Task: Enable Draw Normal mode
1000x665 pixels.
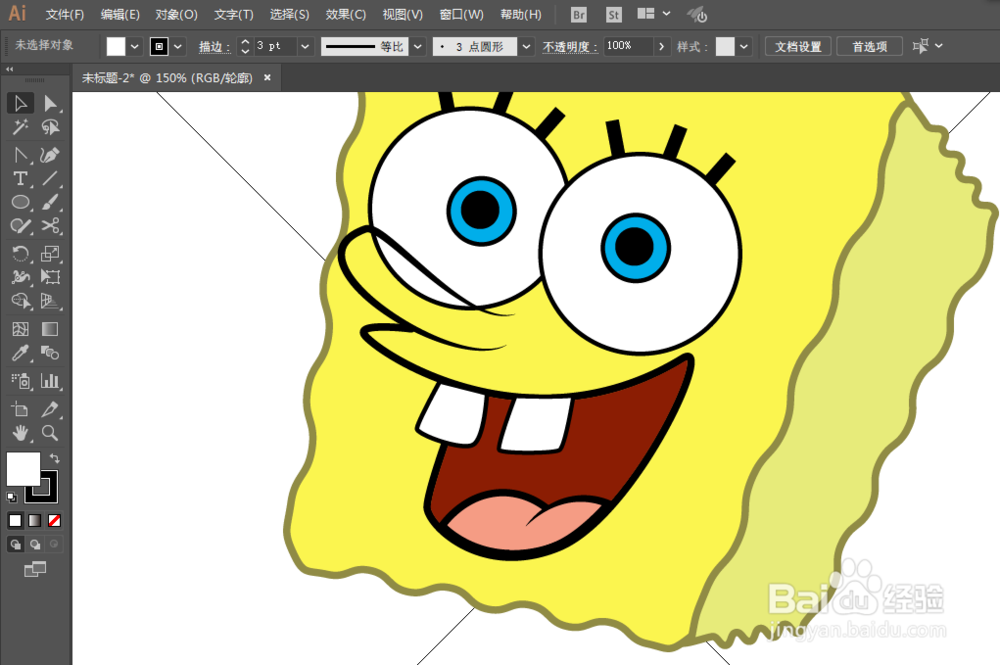Action: [x=15, y=544]
